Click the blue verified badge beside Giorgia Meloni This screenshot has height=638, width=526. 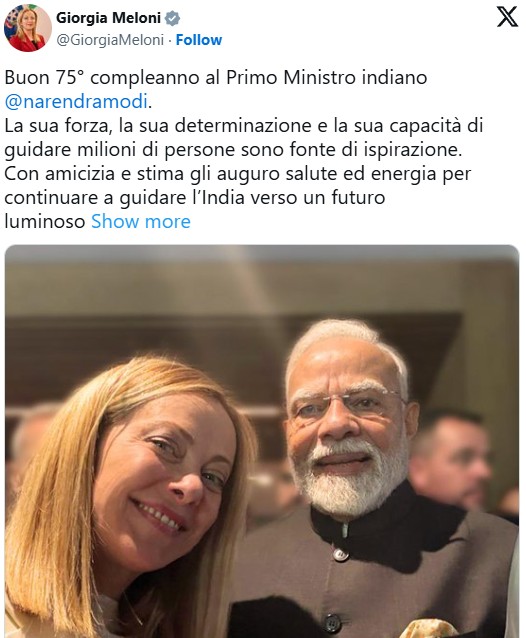[172, 18]
